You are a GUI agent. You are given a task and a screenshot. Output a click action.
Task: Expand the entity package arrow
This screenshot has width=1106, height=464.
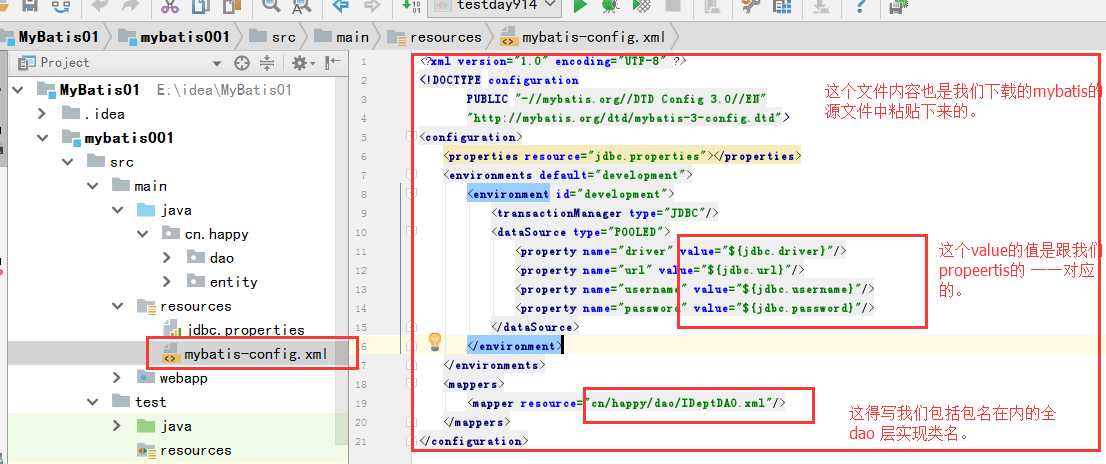point(167,282)
